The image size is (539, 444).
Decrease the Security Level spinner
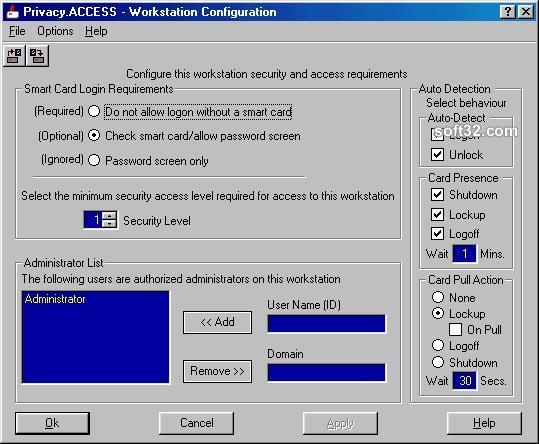pos(110,224)
